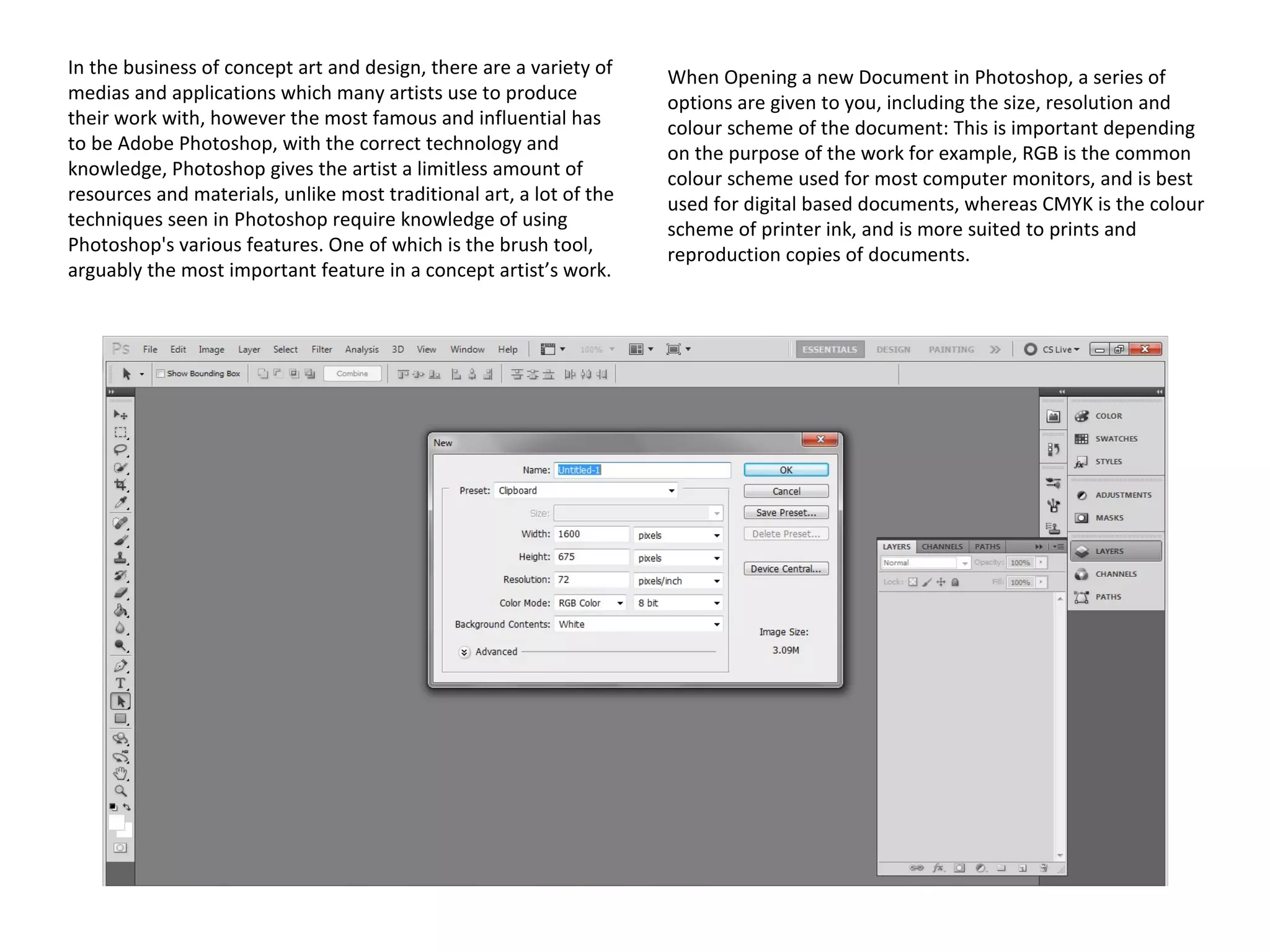This screenshot has width=1270, height=952.
Task: Expand the Advanced options section
Action: (x=464, y=652)
